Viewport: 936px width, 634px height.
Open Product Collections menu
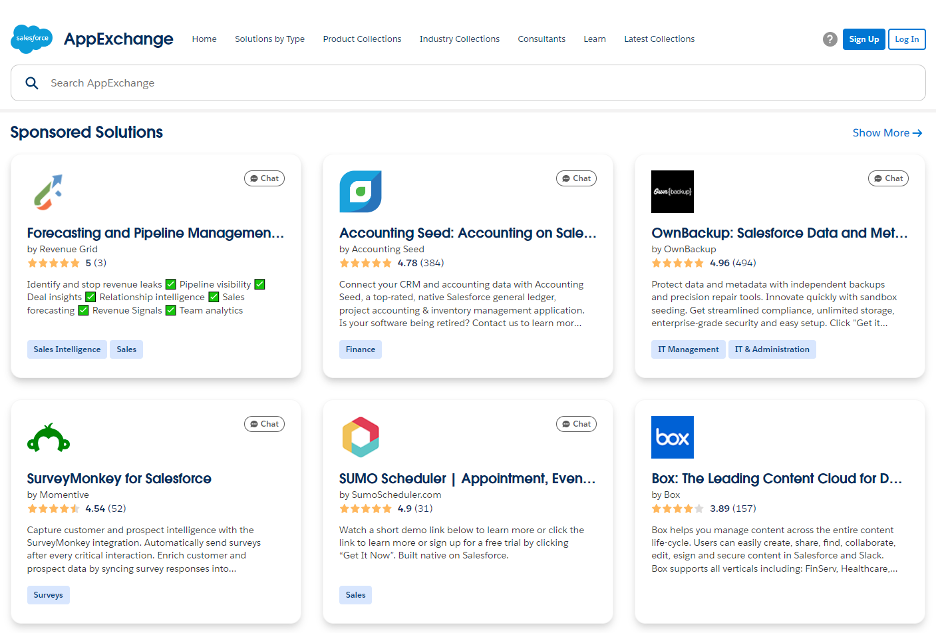click(x=362, y=39)
